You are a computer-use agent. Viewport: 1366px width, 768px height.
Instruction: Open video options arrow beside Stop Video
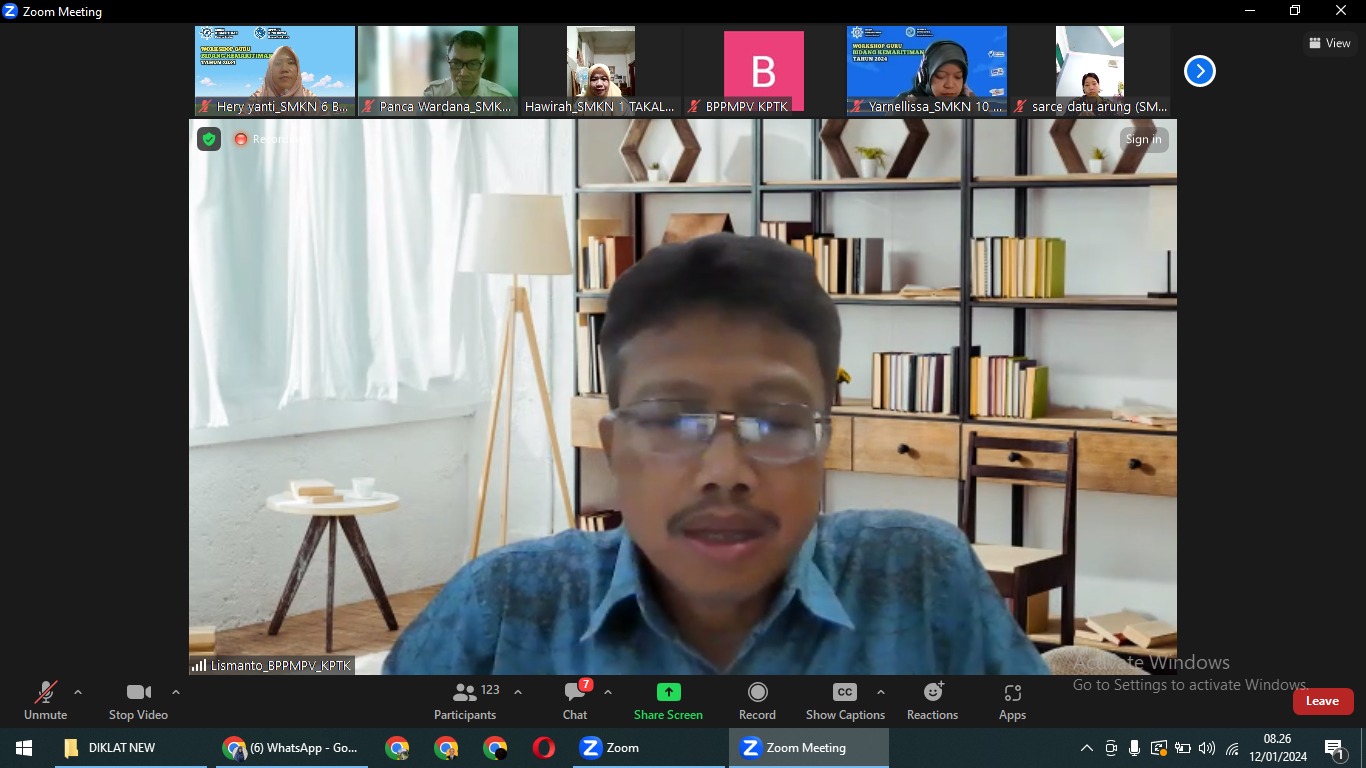176,692
